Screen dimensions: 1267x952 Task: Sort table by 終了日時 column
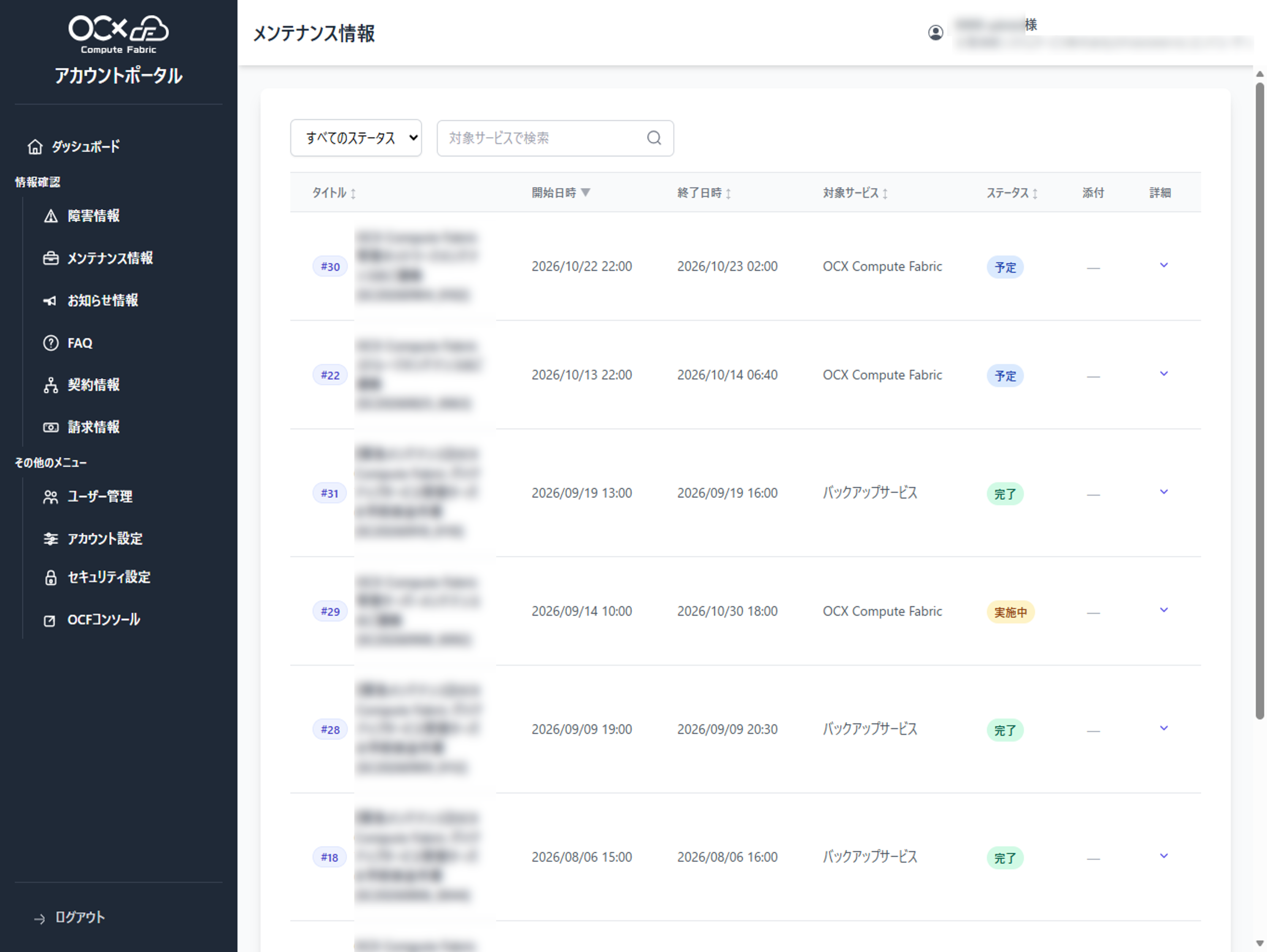click(704, 193)
